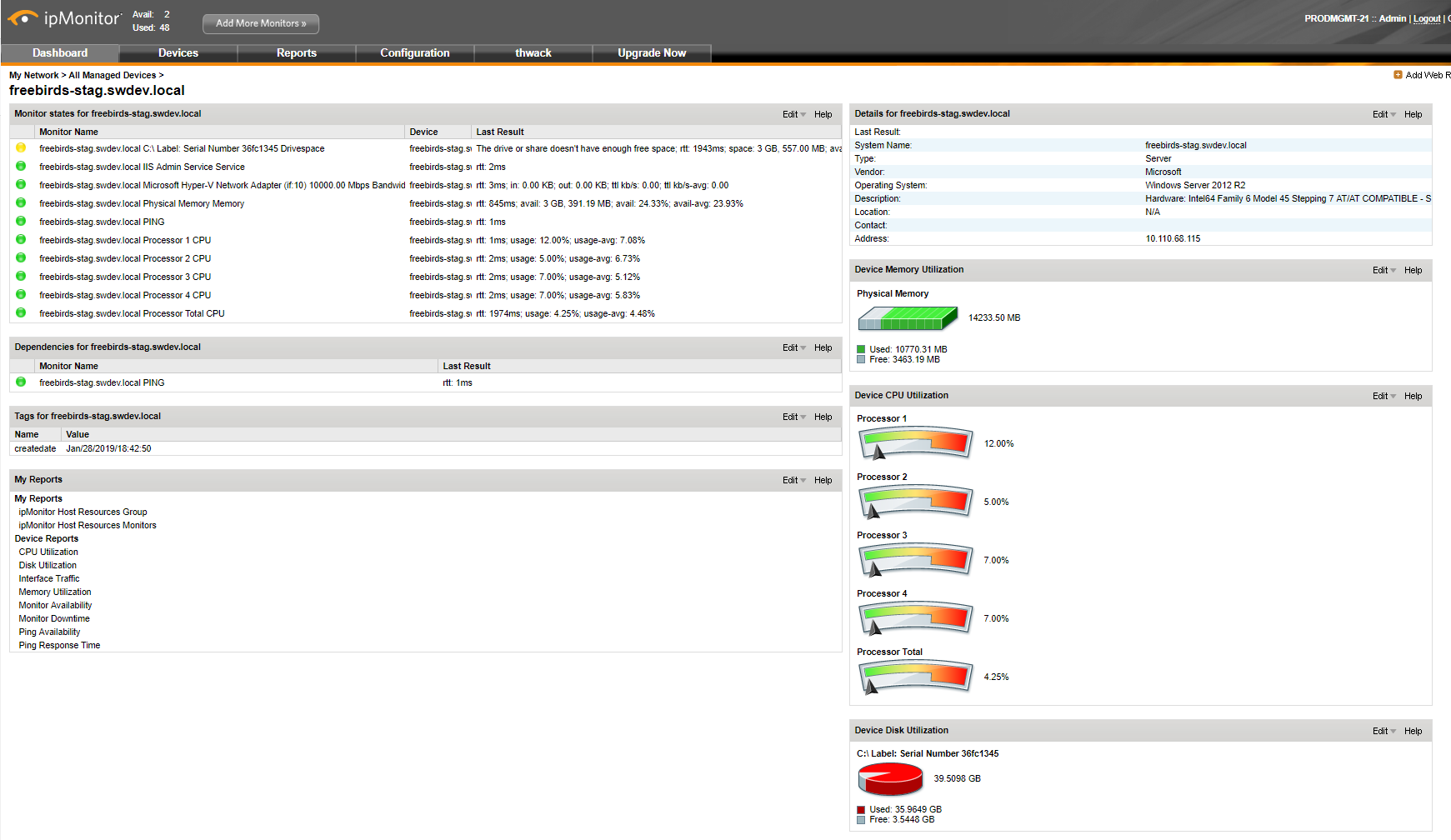Image resolution: width=1451 pixels, height=840 pixels.
Task: Click the yellow warning status icon for Drivespace monitor
Action: point(21,148)
